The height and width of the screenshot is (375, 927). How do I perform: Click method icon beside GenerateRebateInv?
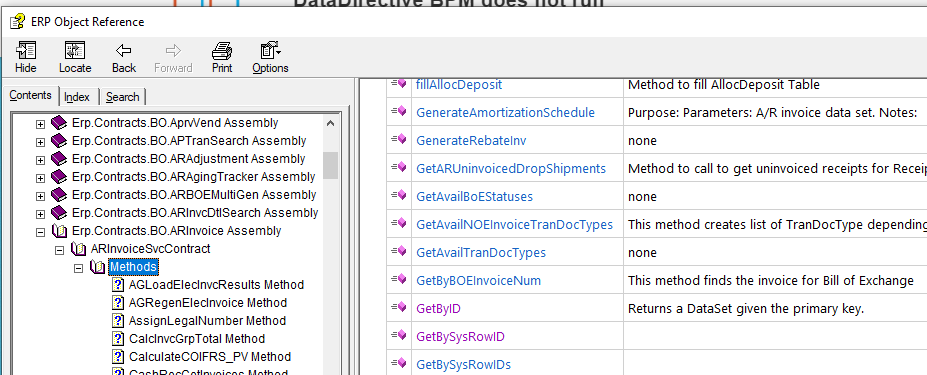click(x=398, y=140)
